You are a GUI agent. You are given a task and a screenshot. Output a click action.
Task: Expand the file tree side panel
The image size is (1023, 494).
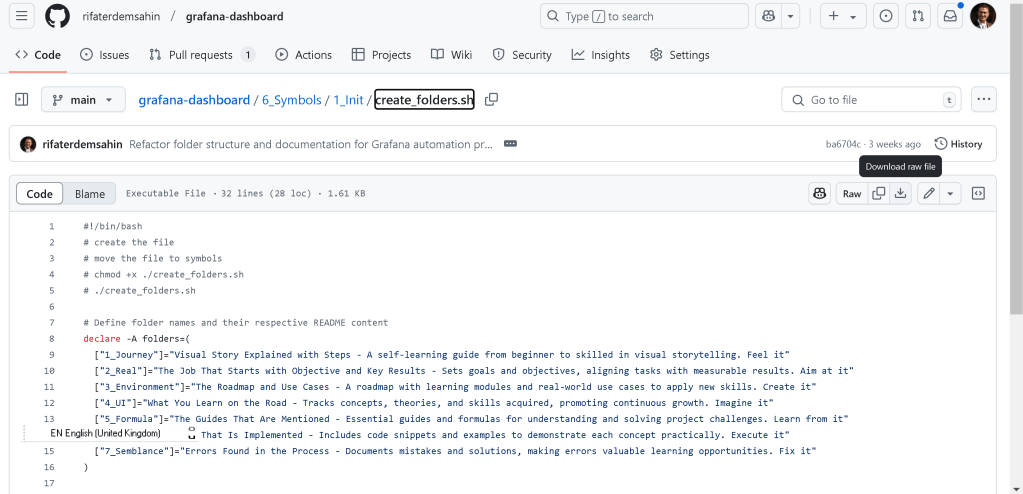22,100
